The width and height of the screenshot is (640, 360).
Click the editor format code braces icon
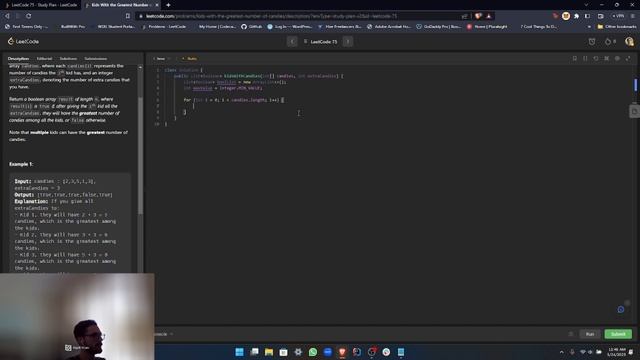click(585, 59)
